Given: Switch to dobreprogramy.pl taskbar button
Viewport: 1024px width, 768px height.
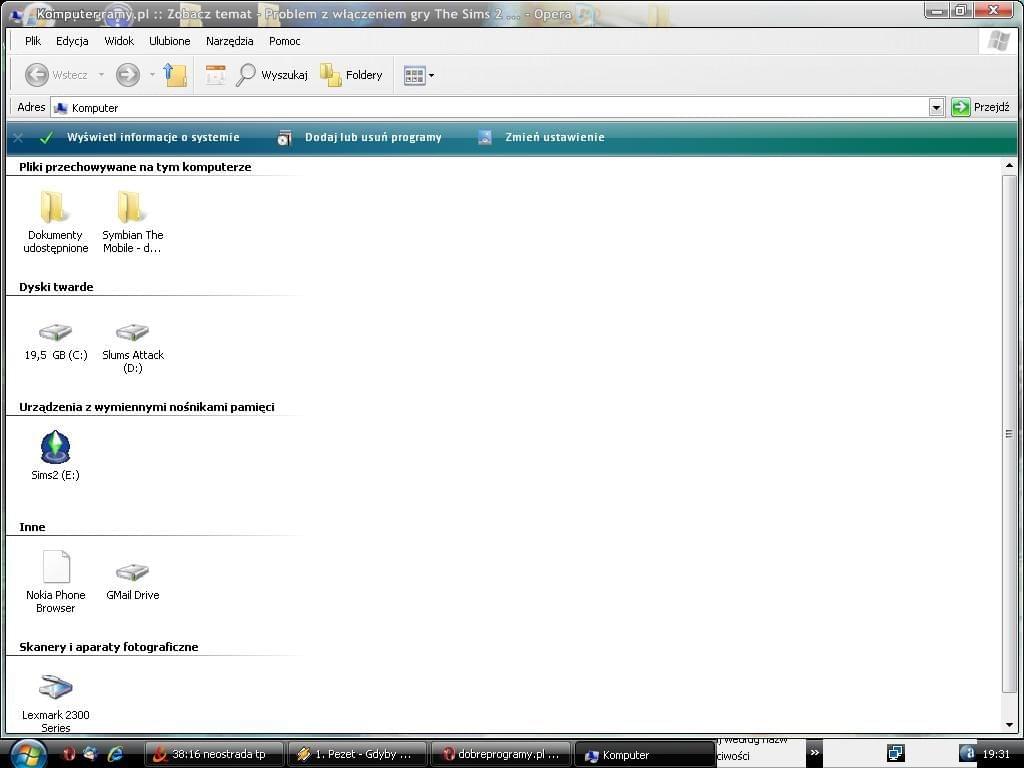Looking at the screenshot, I should click(x=500, y=754).
